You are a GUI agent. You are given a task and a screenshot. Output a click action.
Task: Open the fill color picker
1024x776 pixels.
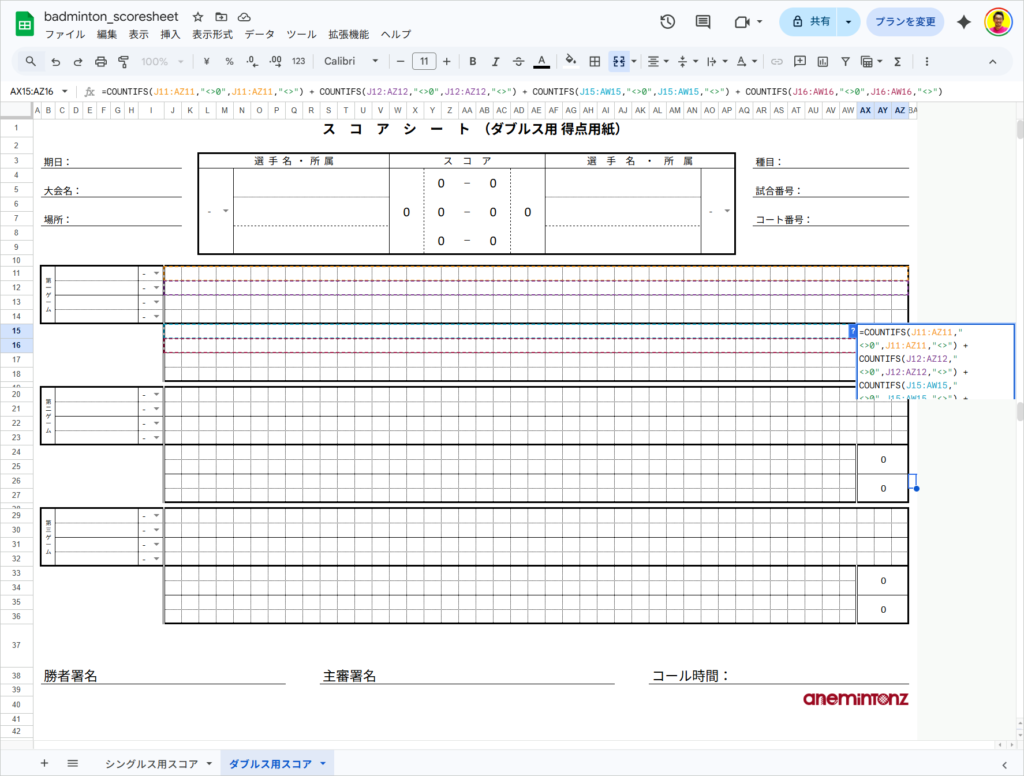(x=570, y=61)
